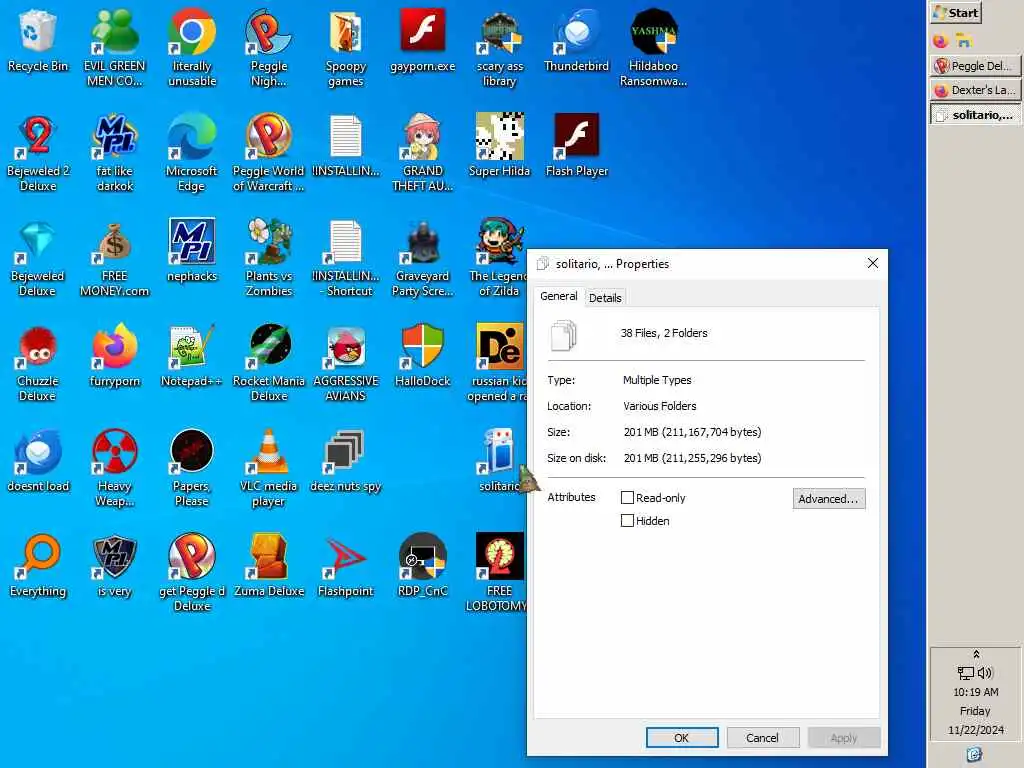Select the Chuzzle Deluxe shortcut
The image size is (1024, 768).
pos(38,363)
